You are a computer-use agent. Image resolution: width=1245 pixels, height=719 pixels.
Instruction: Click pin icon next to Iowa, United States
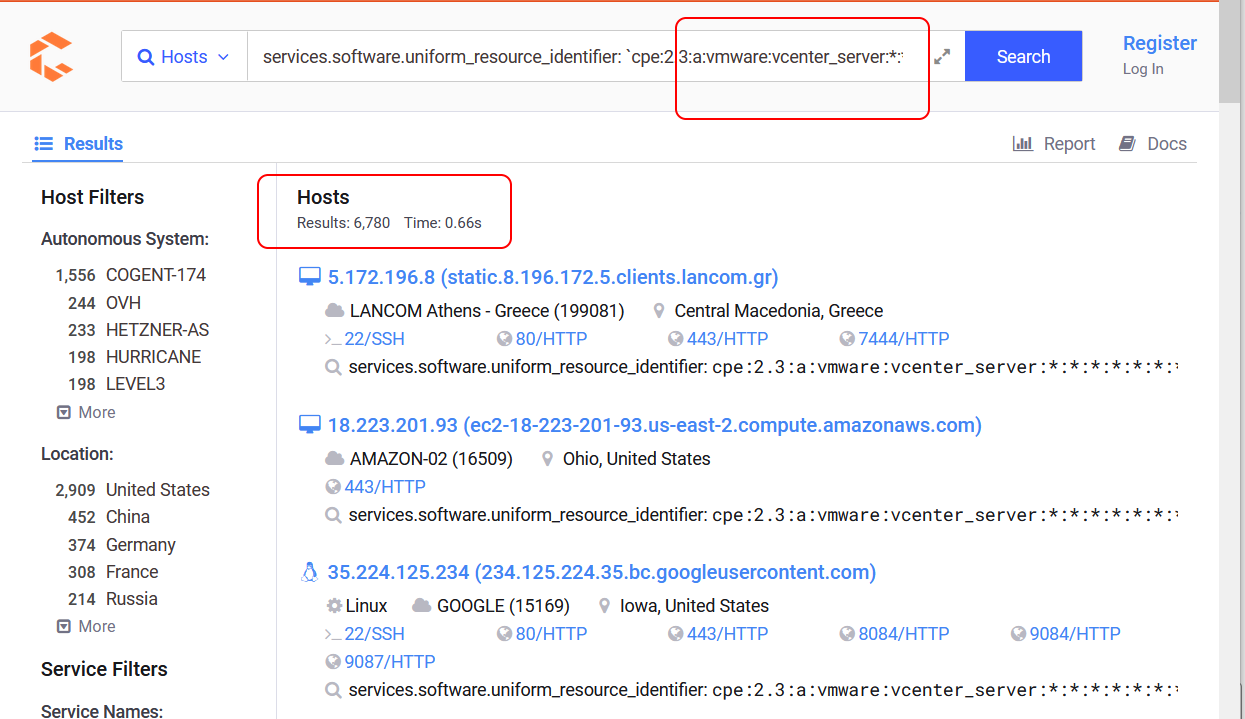604,606
